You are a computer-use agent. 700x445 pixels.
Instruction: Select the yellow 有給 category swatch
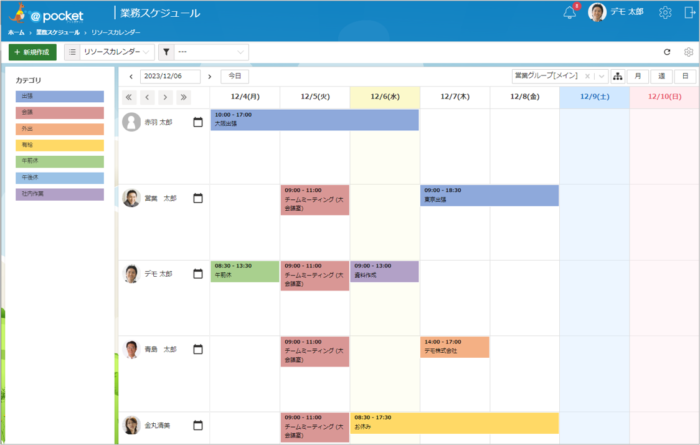[60, 145]
